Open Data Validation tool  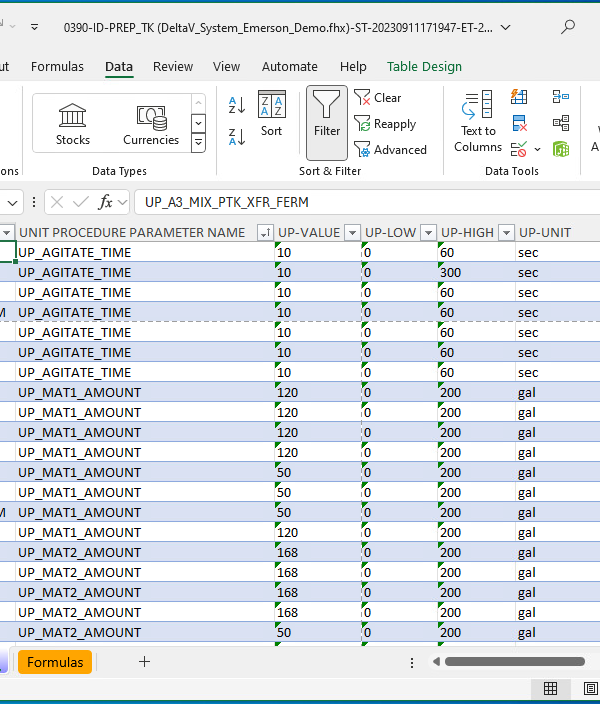(518, 149)
